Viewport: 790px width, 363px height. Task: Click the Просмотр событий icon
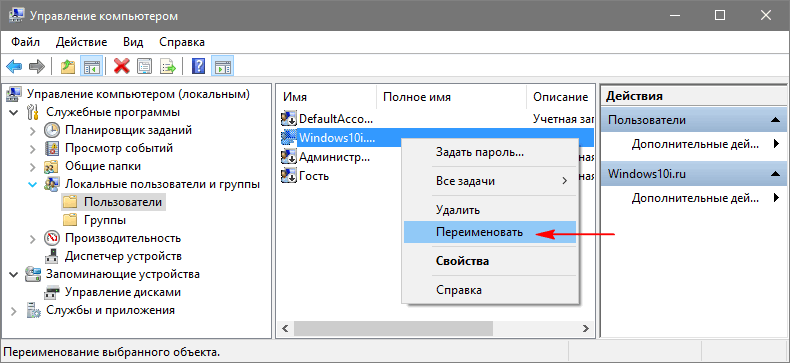coord(52,148)
